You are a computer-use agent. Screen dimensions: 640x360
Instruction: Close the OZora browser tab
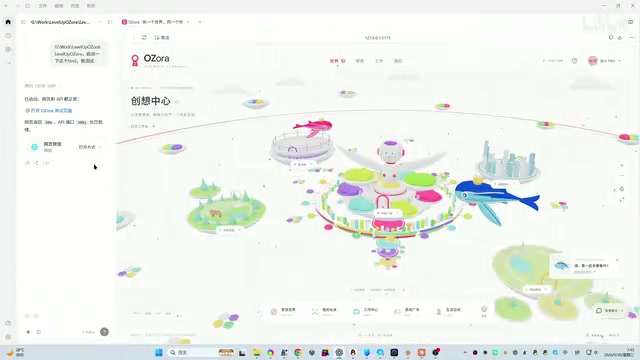188,22
